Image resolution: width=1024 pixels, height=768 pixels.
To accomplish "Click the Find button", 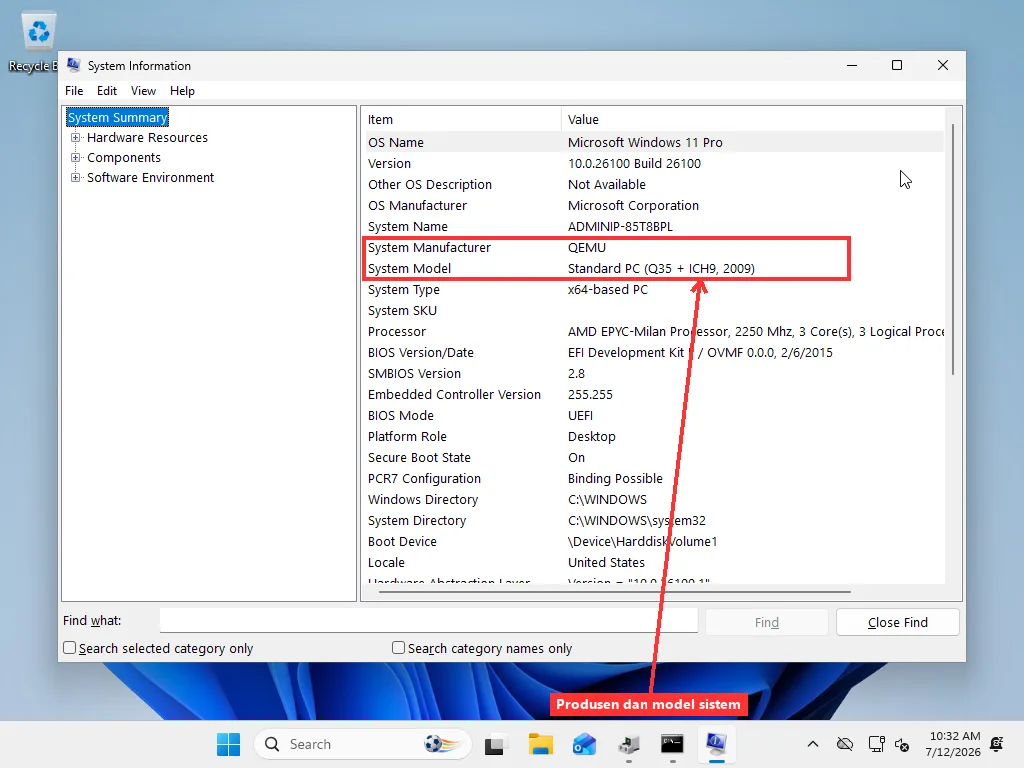I will (x=767, y=622).
